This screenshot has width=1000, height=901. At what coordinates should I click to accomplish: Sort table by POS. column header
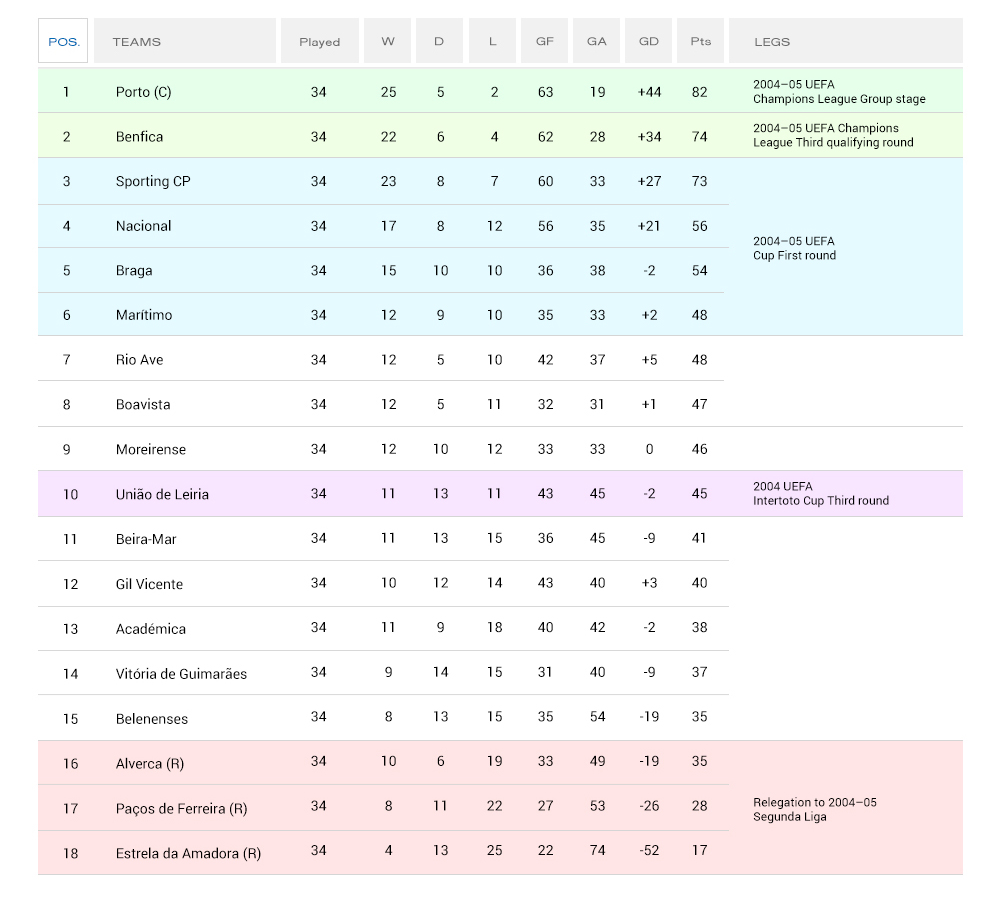click(x=64, y=42)
